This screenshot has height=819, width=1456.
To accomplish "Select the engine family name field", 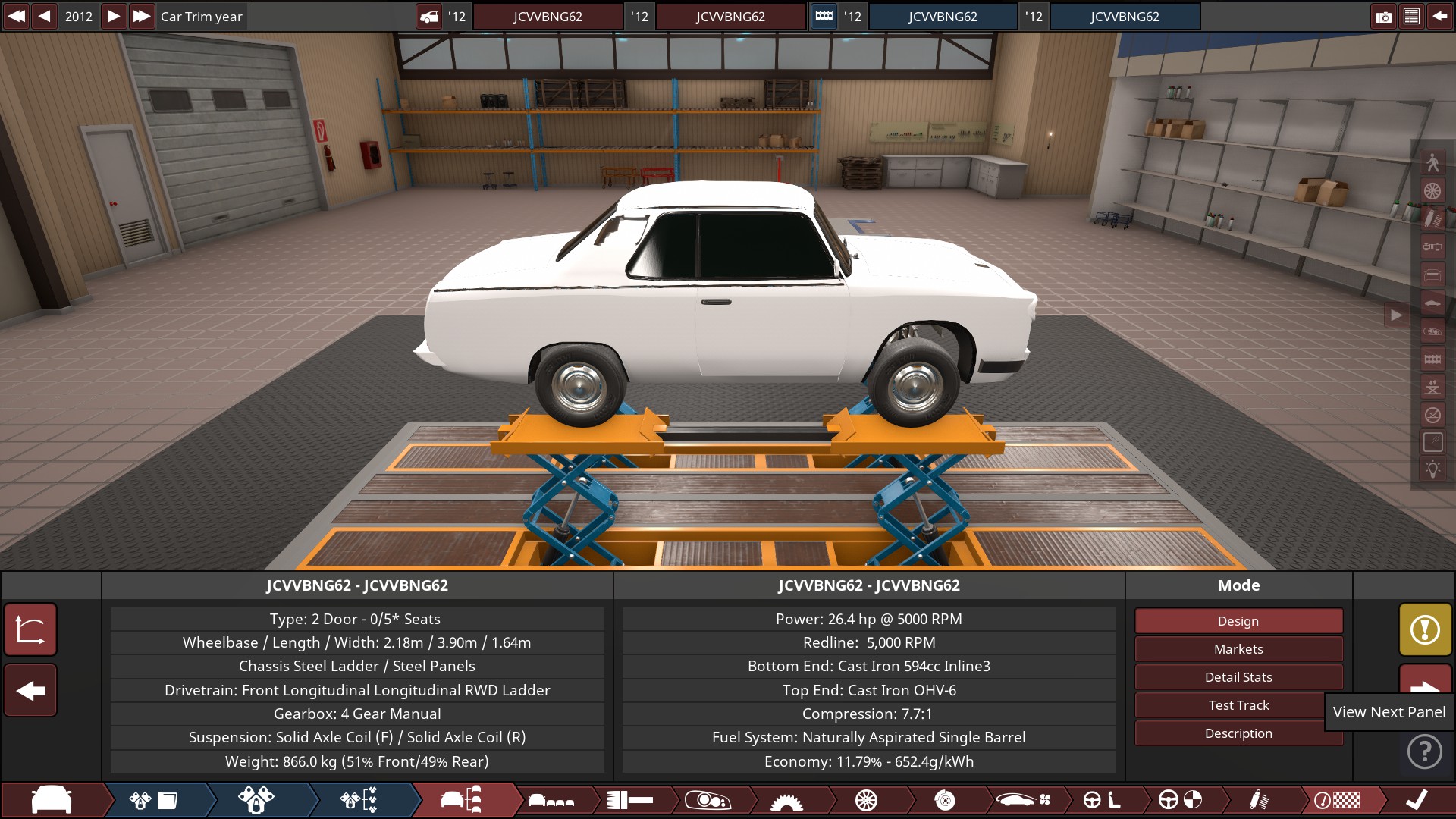I will (x=943, y=17).
